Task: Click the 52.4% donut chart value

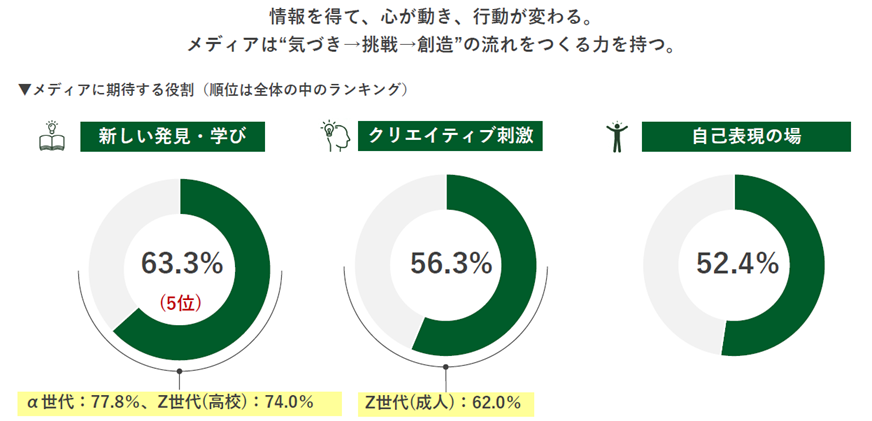Action: pos(737,263)
